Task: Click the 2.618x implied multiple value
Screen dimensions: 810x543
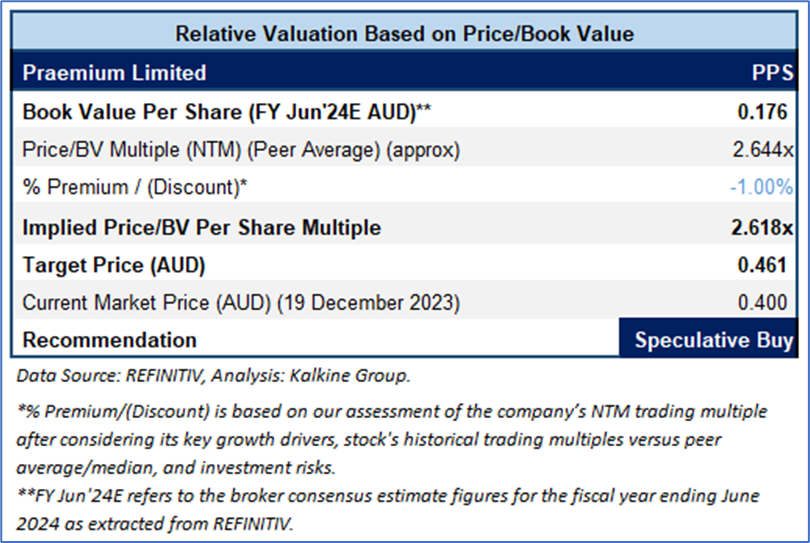Action: [763, 227]
